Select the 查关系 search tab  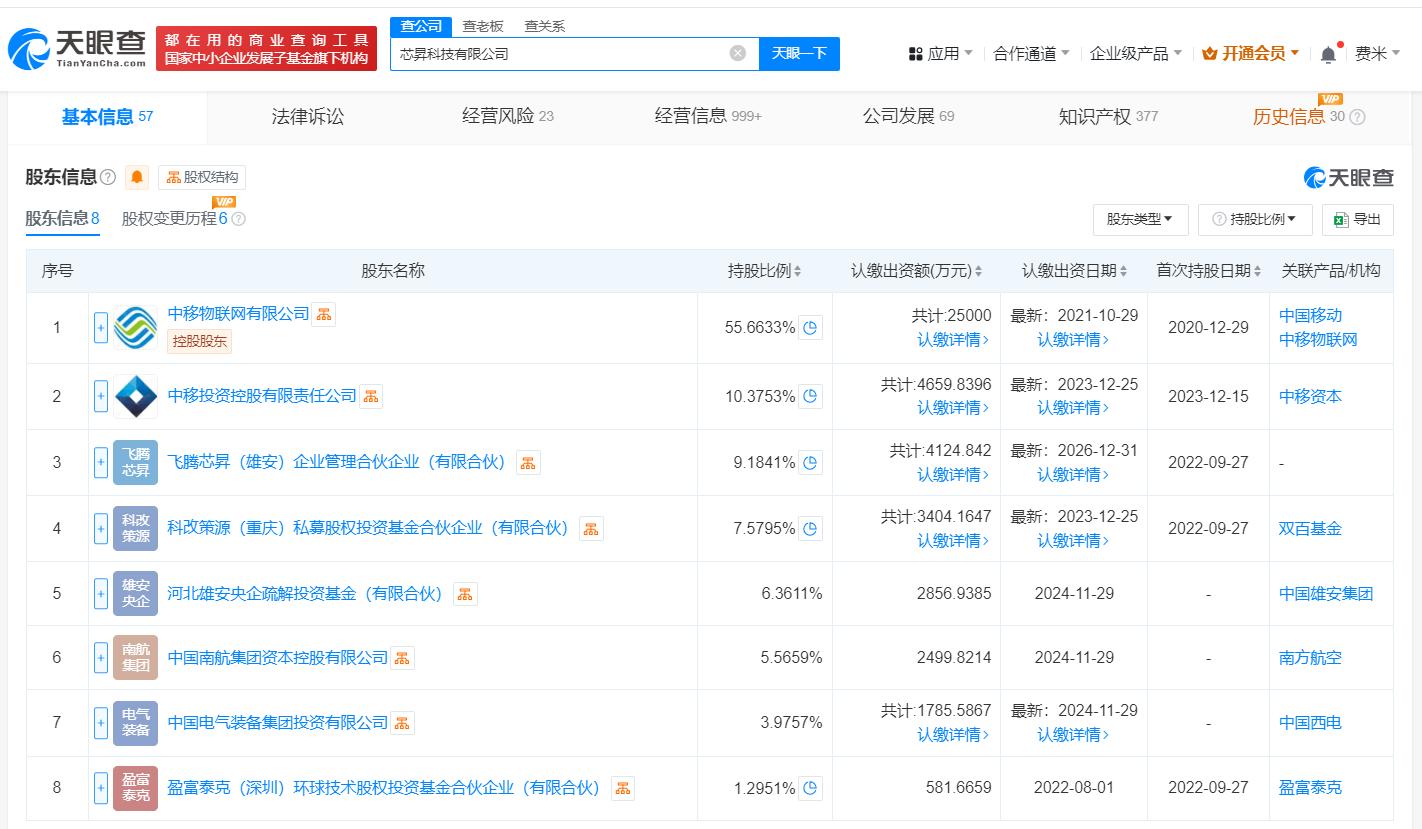pos(544,26)
